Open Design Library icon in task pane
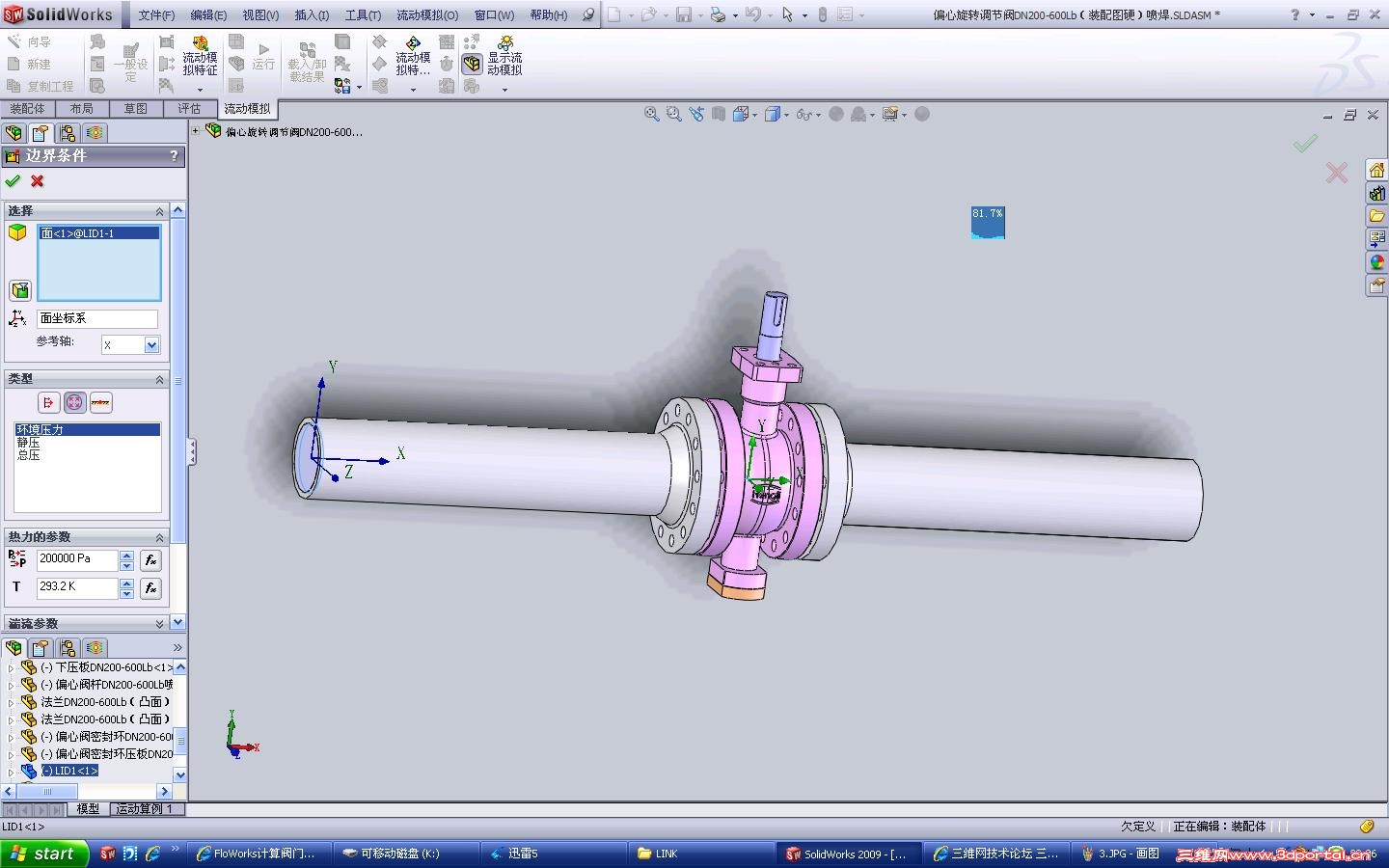 1376,193
